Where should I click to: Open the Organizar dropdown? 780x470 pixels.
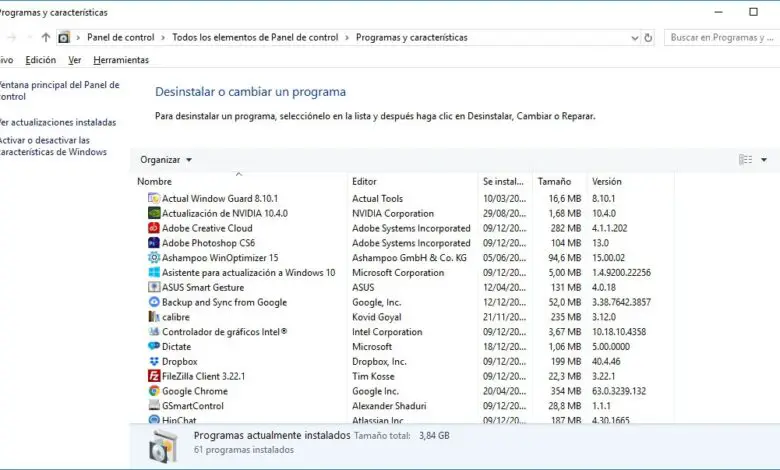[166, 160]
